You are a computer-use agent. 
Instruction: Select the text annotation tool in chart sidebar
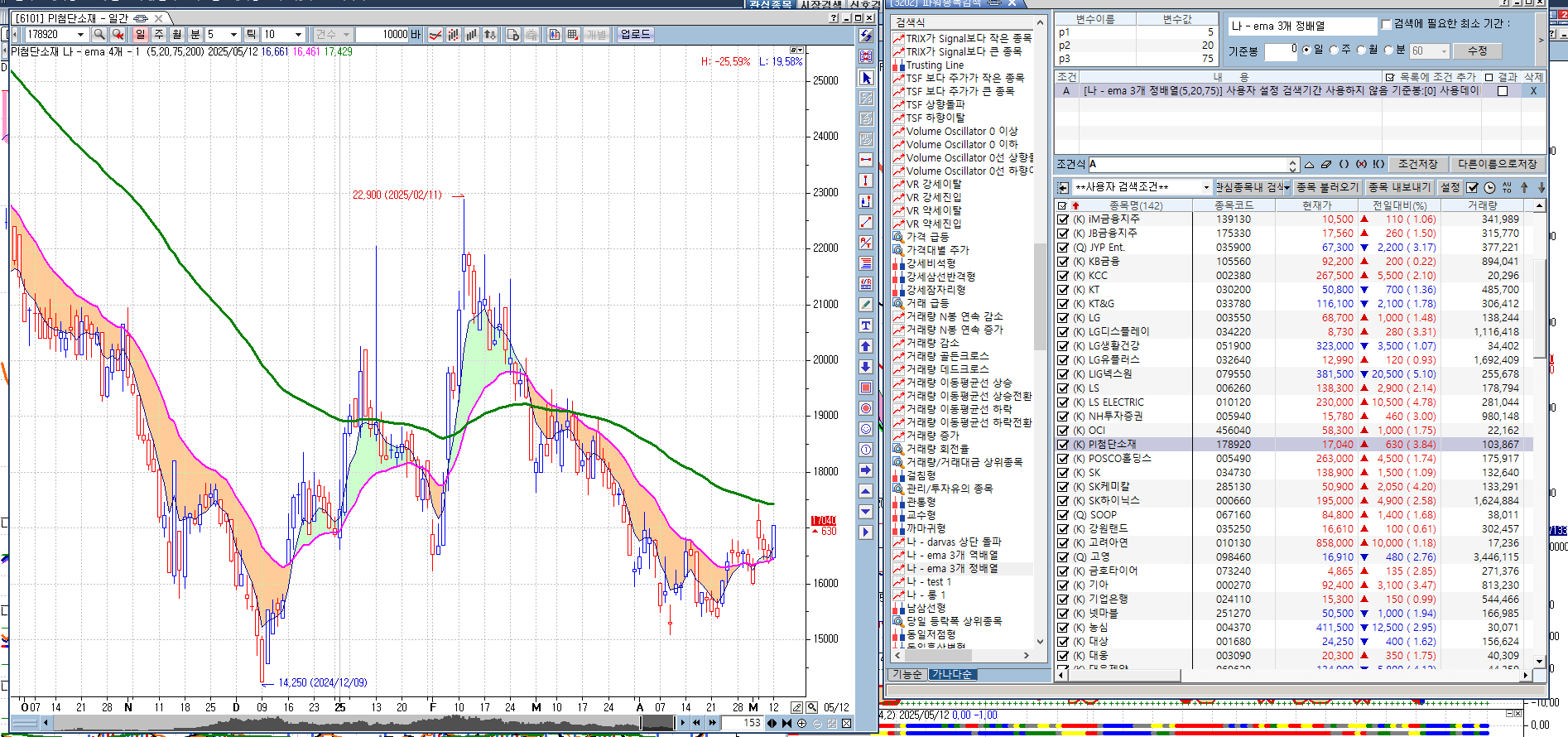coord(866,325)
